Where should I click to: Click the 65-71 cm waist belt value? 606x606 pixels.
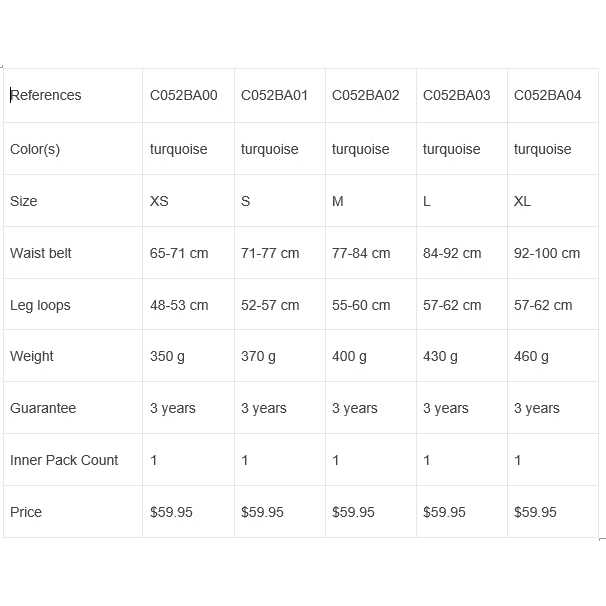pos(179,253)
